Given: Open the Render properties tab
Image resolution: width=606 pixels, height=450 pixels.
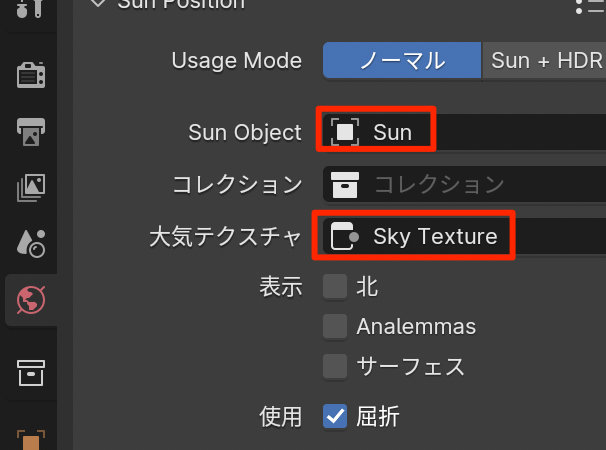Looking at the screenshot, I should point(29,74).
